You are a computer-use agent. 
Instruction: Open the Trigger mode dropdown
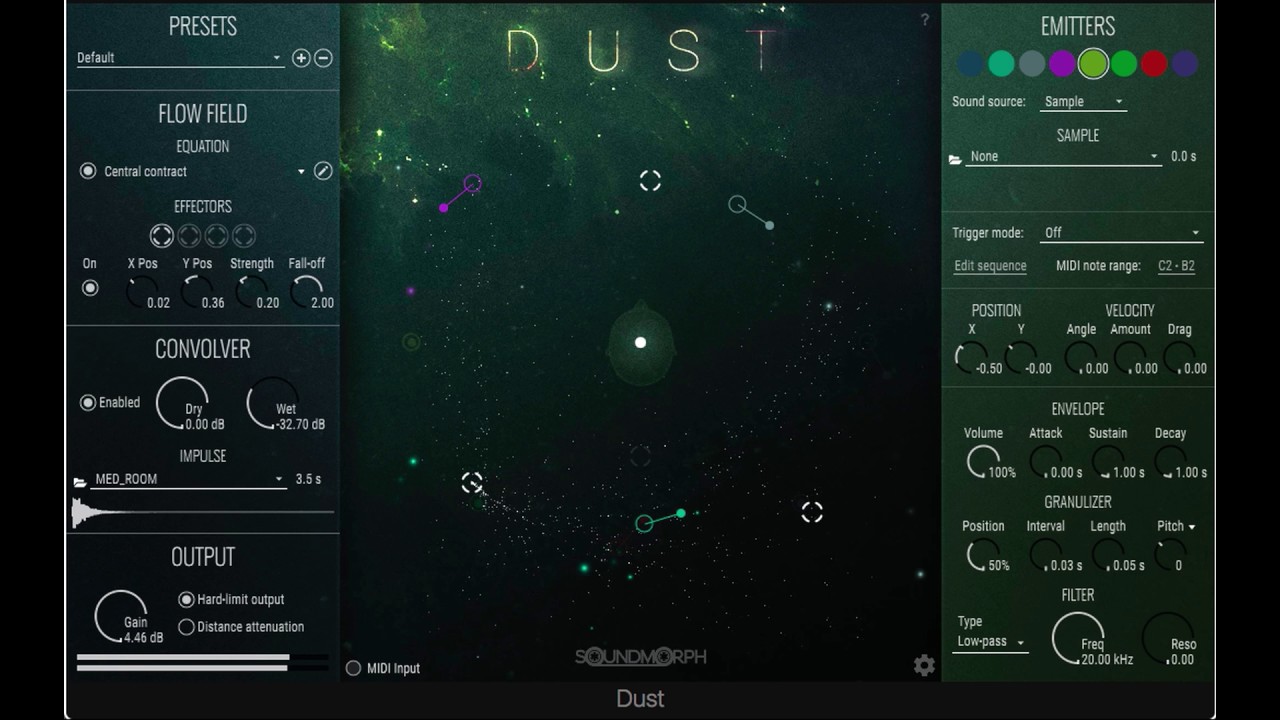pos(1122,233)
